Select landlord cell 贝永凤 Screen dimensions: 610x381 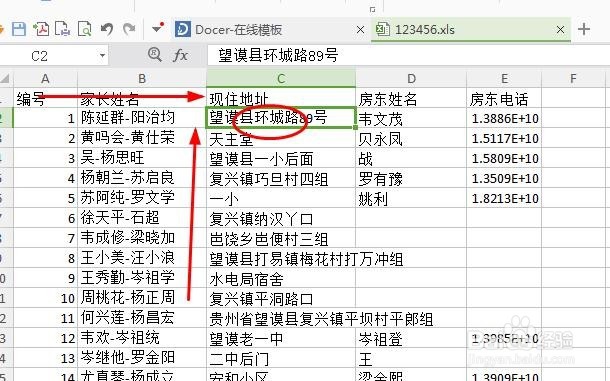point(411,139)
